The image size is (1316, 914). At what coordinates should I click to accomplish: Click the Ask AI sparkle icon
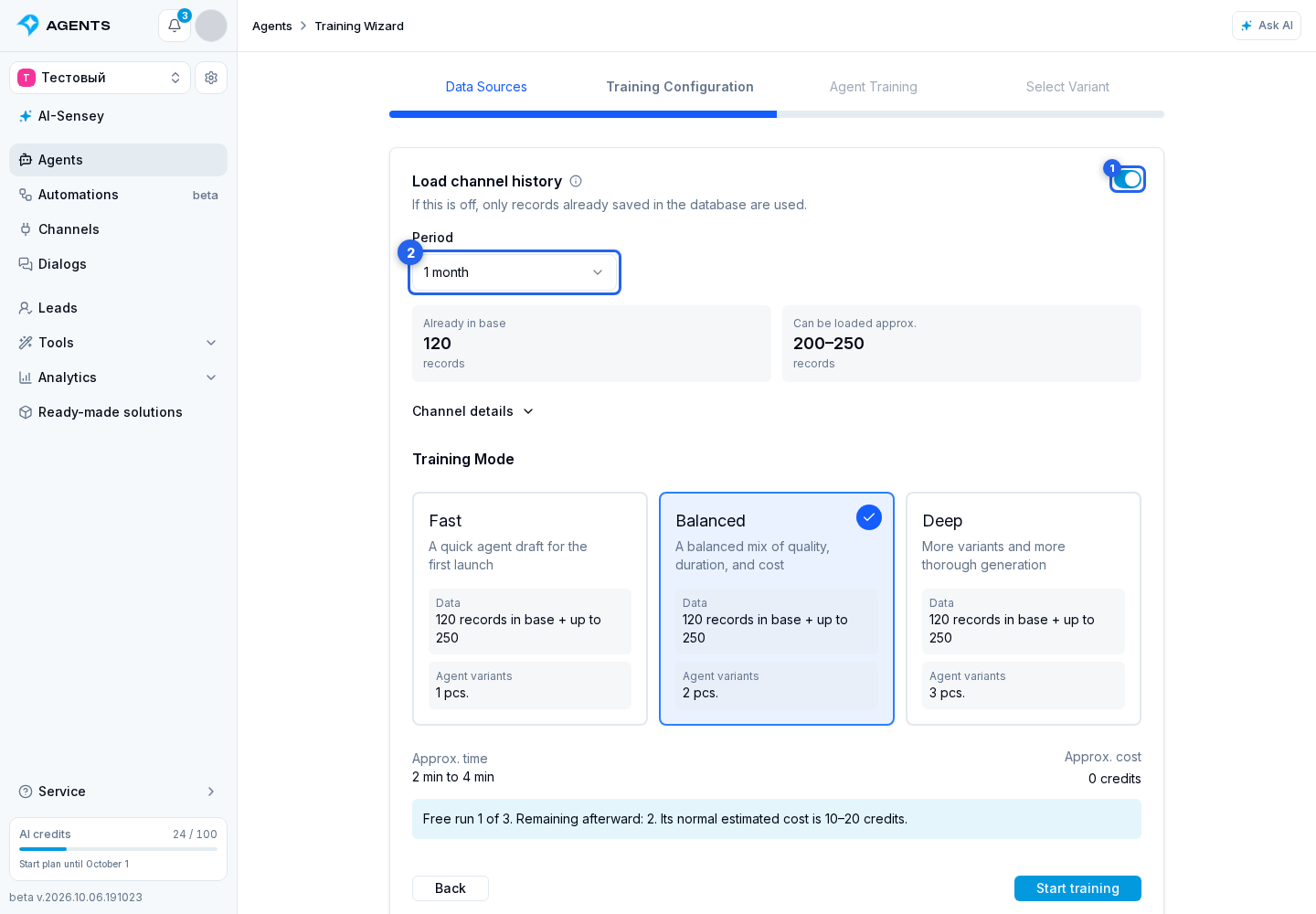pyautogui.click(x=1247, y=26)
